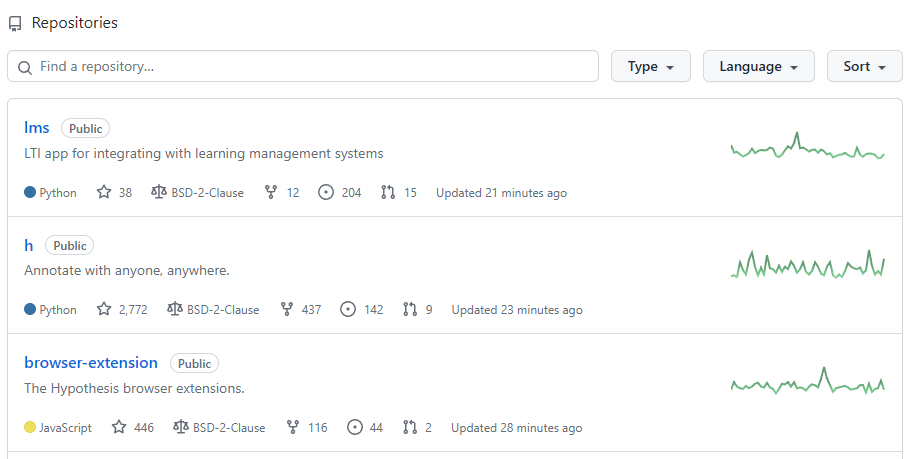Open pull requests icon showing 15
907x459 pixels.
point(388,192)
